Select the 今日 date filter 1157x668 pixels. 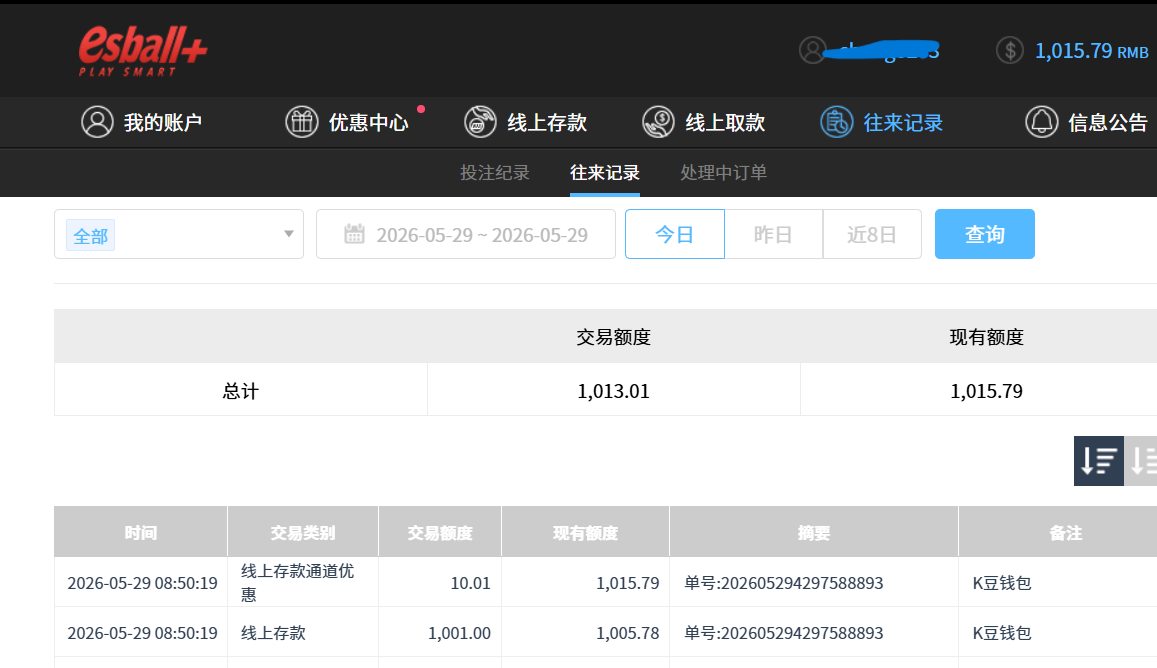[674, 234]
